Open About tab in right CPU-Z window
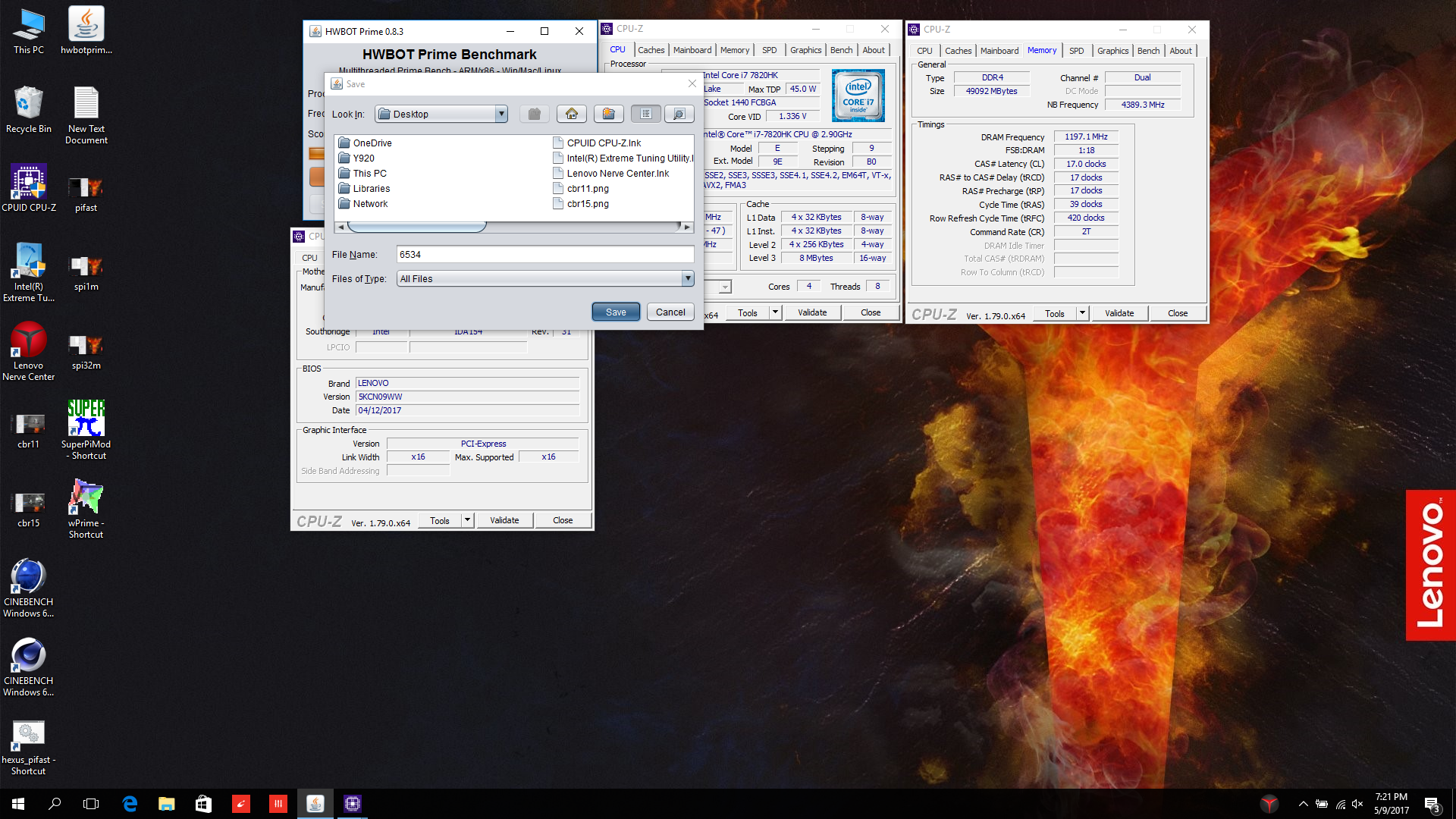1456x819 pixels. click(x=1180, y=51)
